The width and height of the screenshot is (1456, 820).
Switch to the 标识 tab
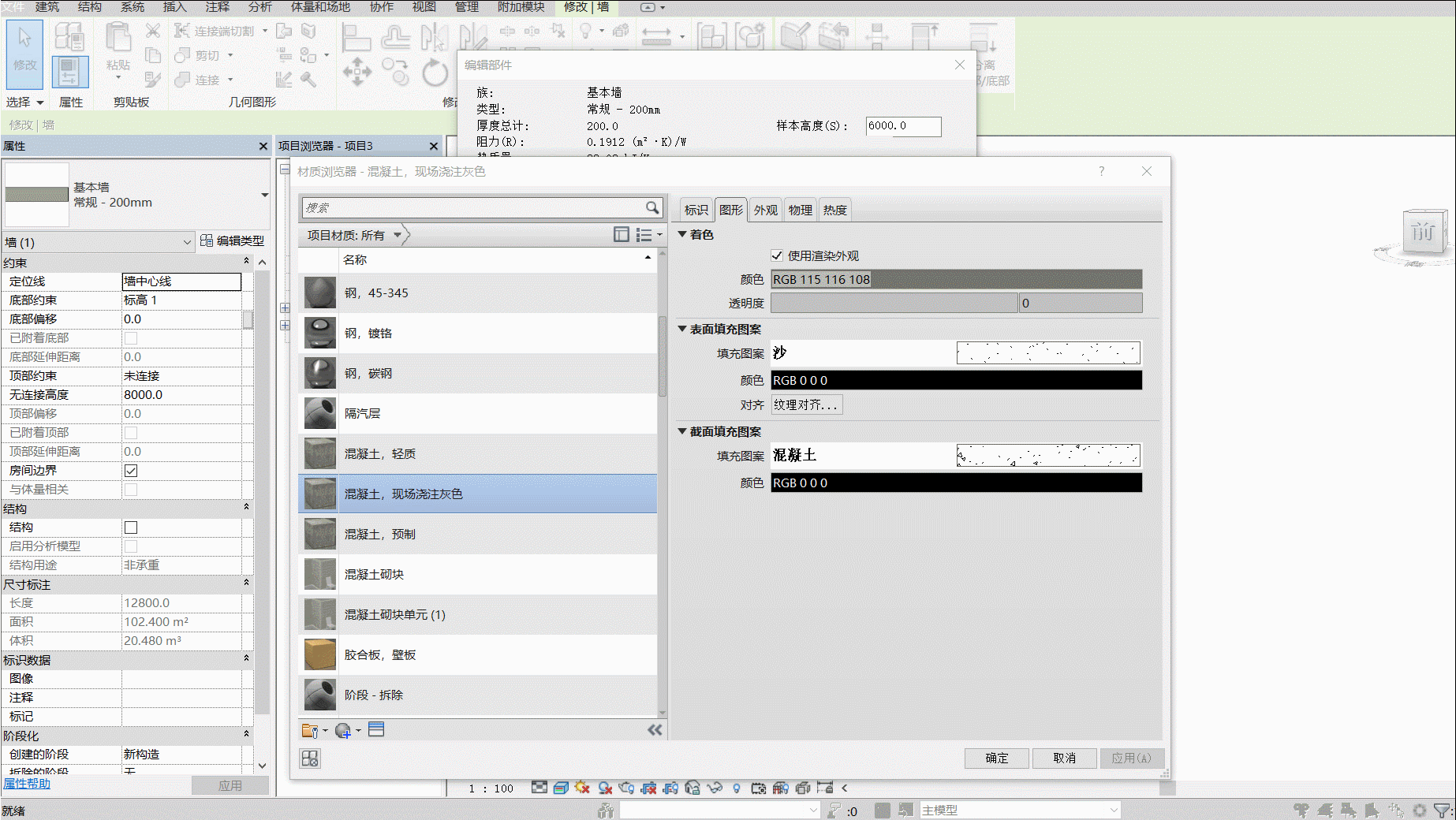pos(696,210)
